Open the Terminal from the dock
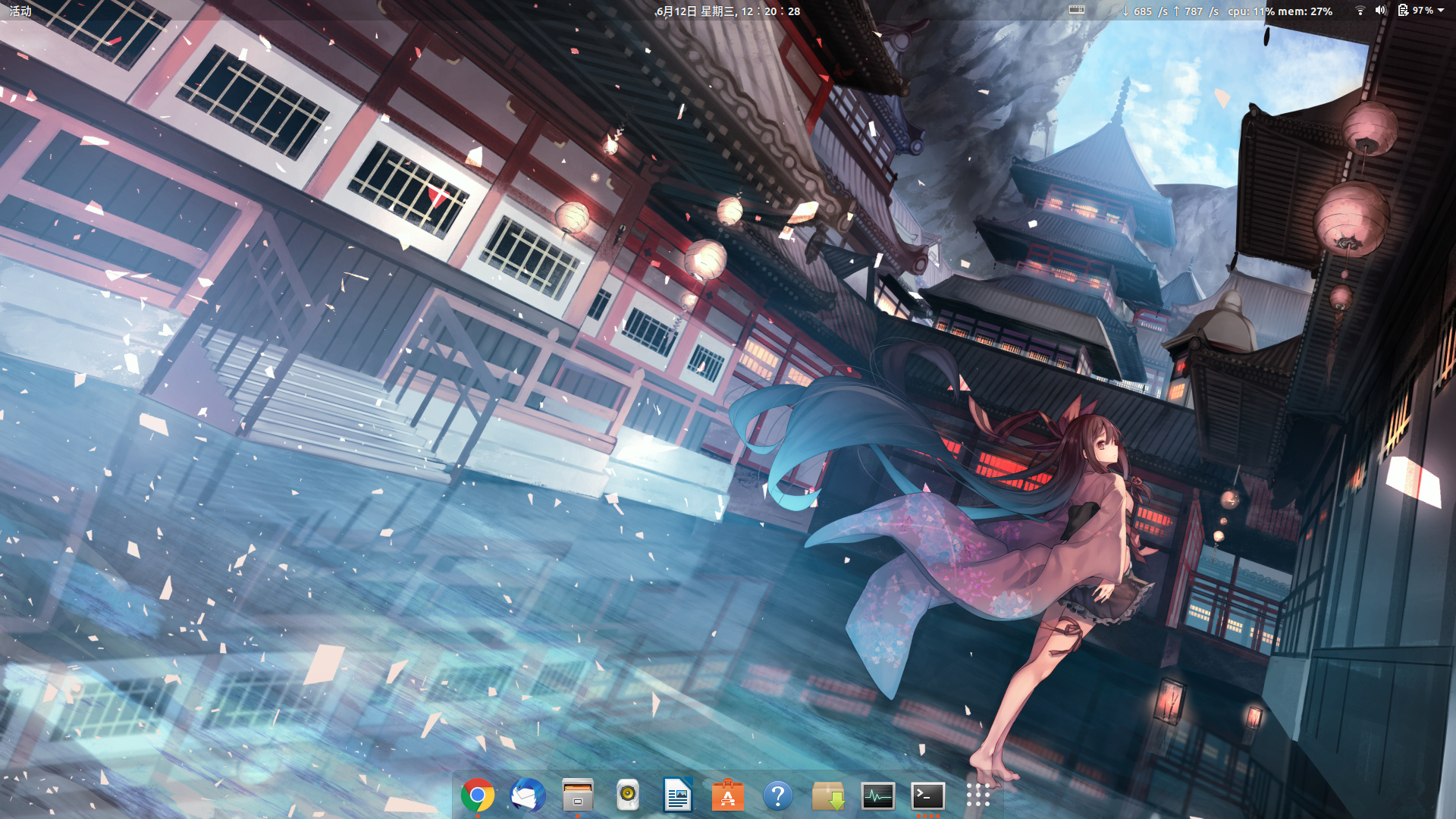Viewport: 1456px width, 819px height. click(x=927, y=795)
